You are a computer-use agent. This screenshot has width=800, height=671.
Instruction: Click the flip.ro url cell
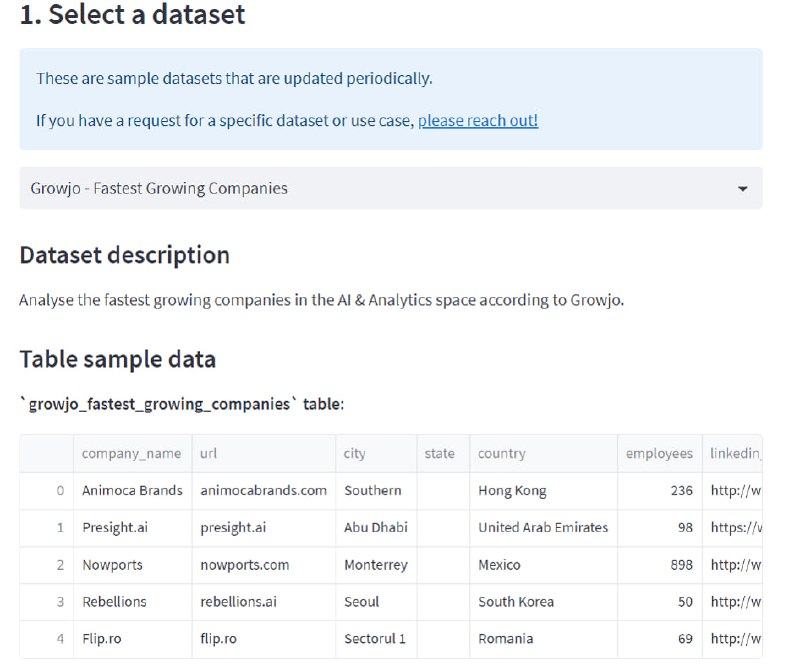point(264,639)
